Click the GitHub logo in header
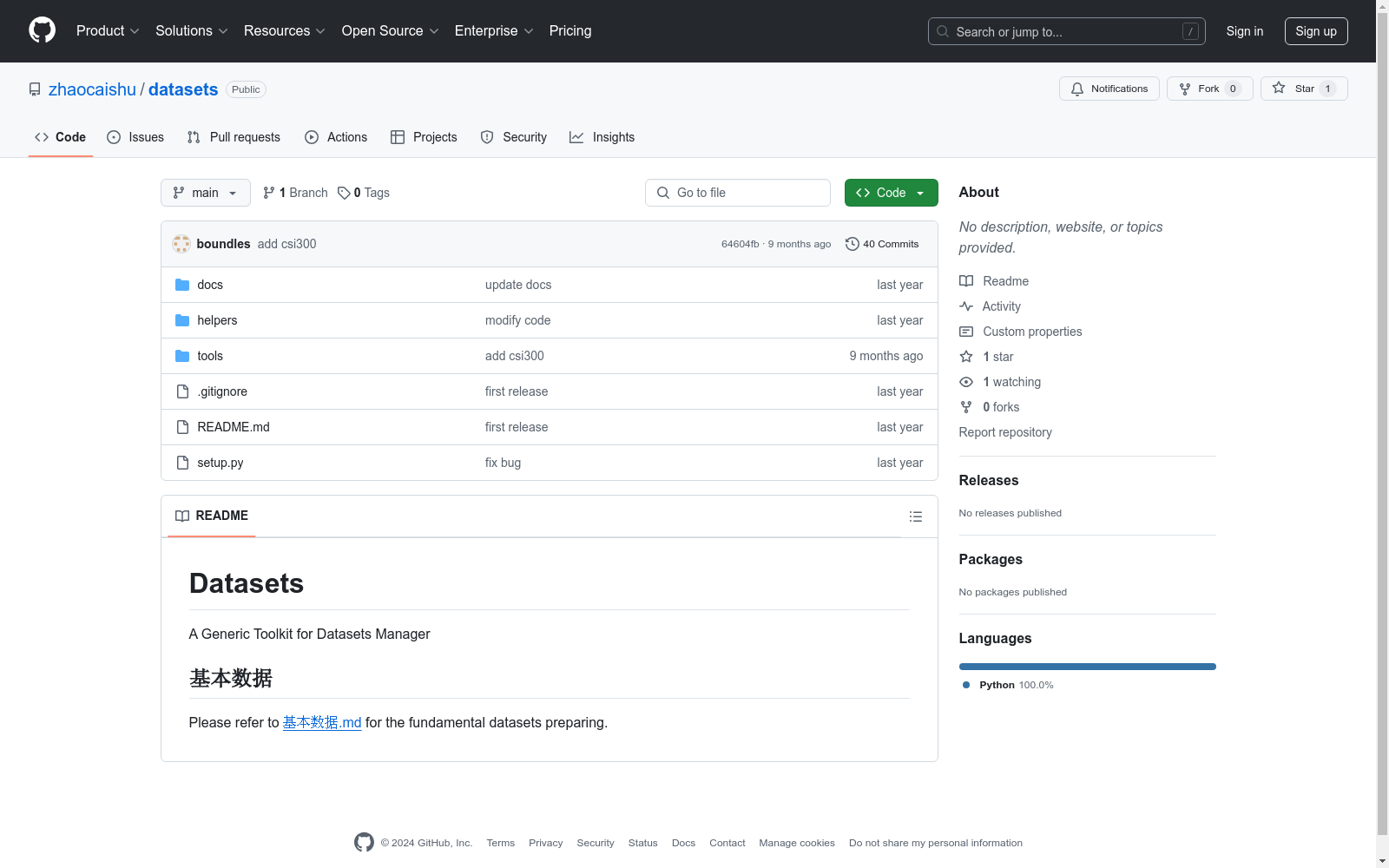The height and width of the screenshot is (868, 1389). click(42, 30)
